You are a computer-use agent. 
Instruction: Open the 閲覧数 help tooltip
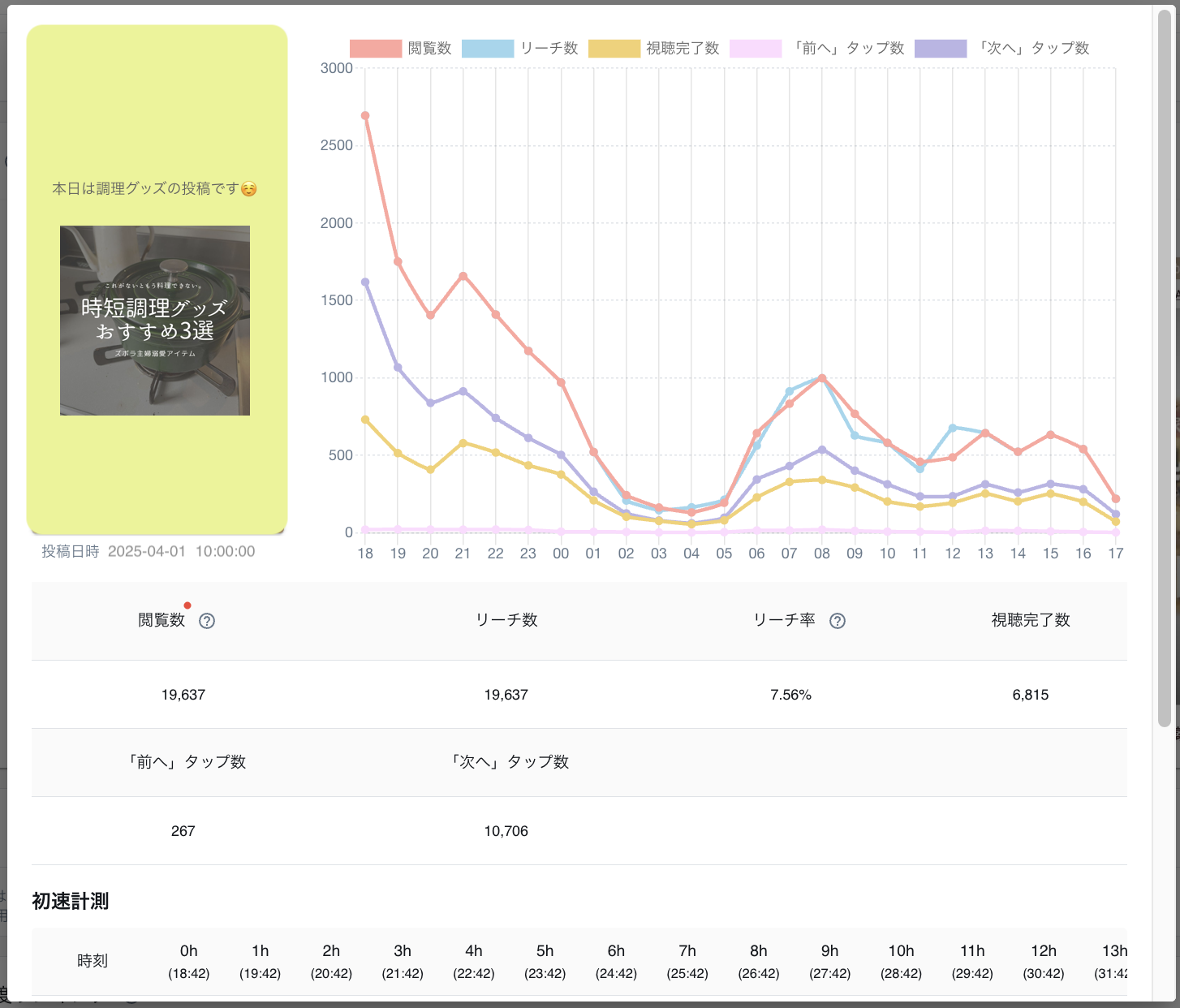pos(207,621)
